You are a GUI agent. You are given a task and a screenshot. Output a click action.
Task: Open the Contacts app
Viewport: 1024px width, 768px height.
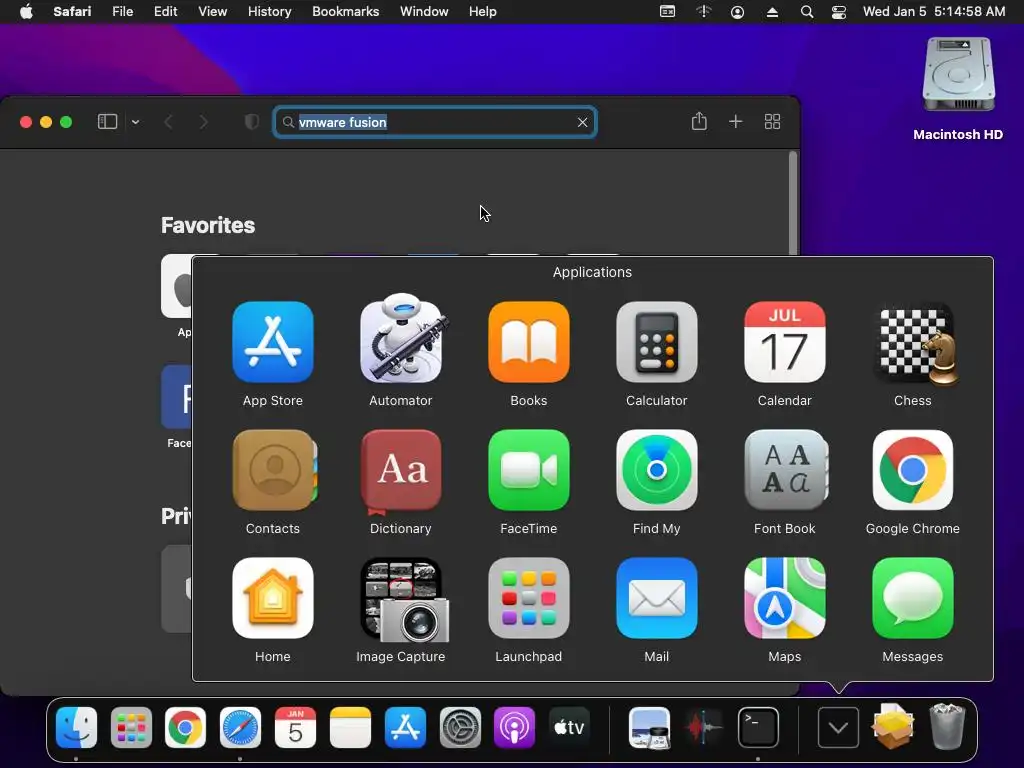point(274,470)
